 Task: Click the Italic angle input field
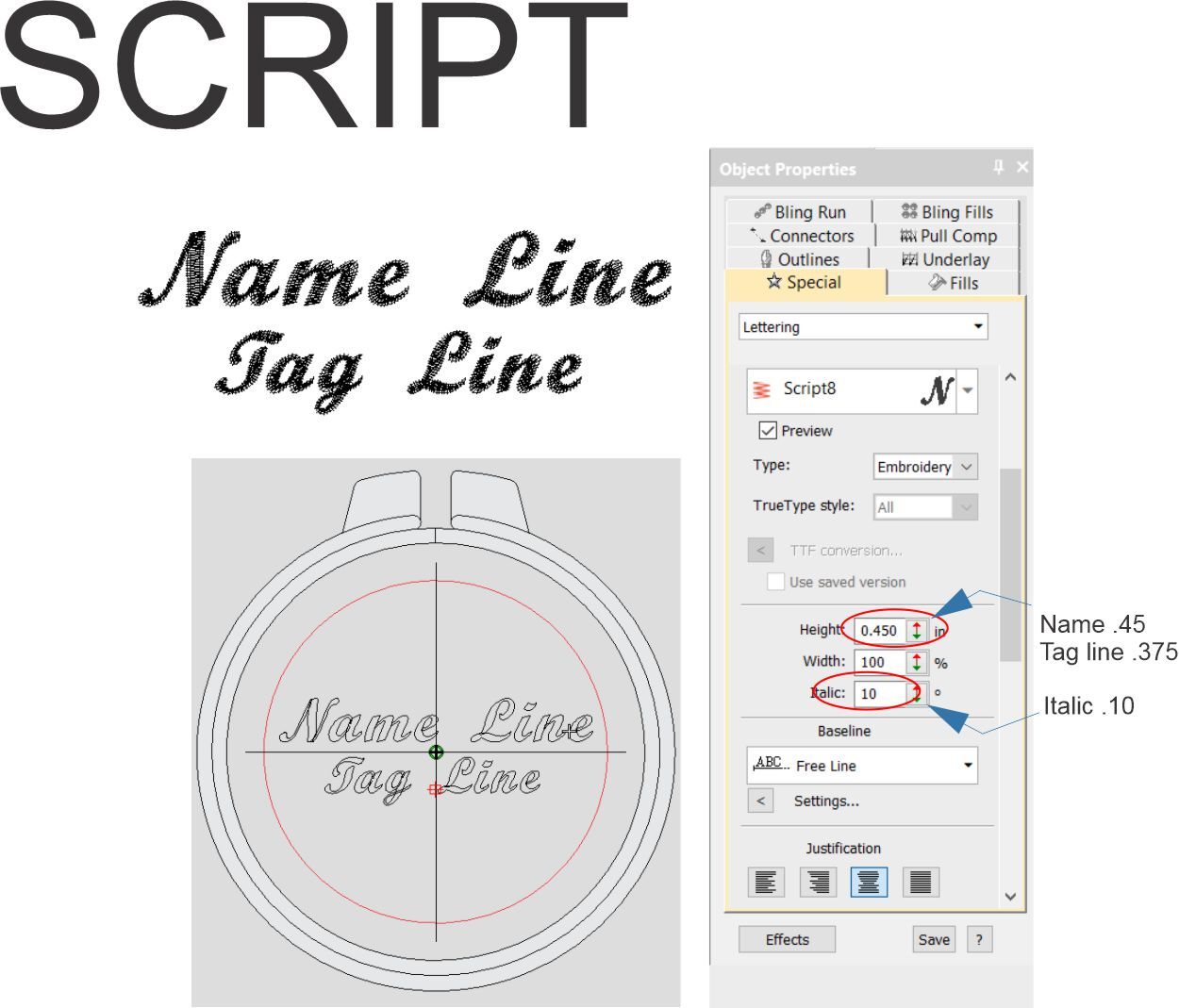[879, 694]
